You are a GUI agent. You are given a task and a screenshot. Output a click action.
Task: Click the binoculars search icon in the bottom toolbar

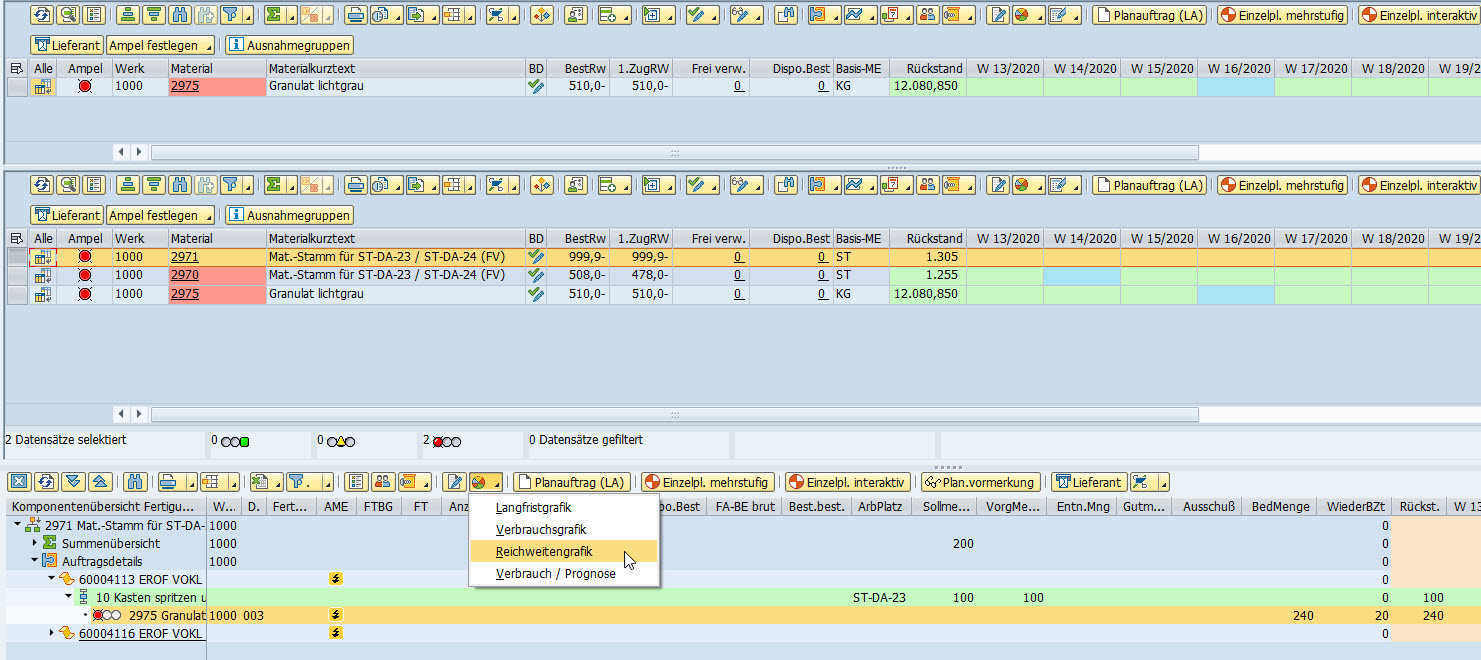pyautogui.click(x=136, y=482)
